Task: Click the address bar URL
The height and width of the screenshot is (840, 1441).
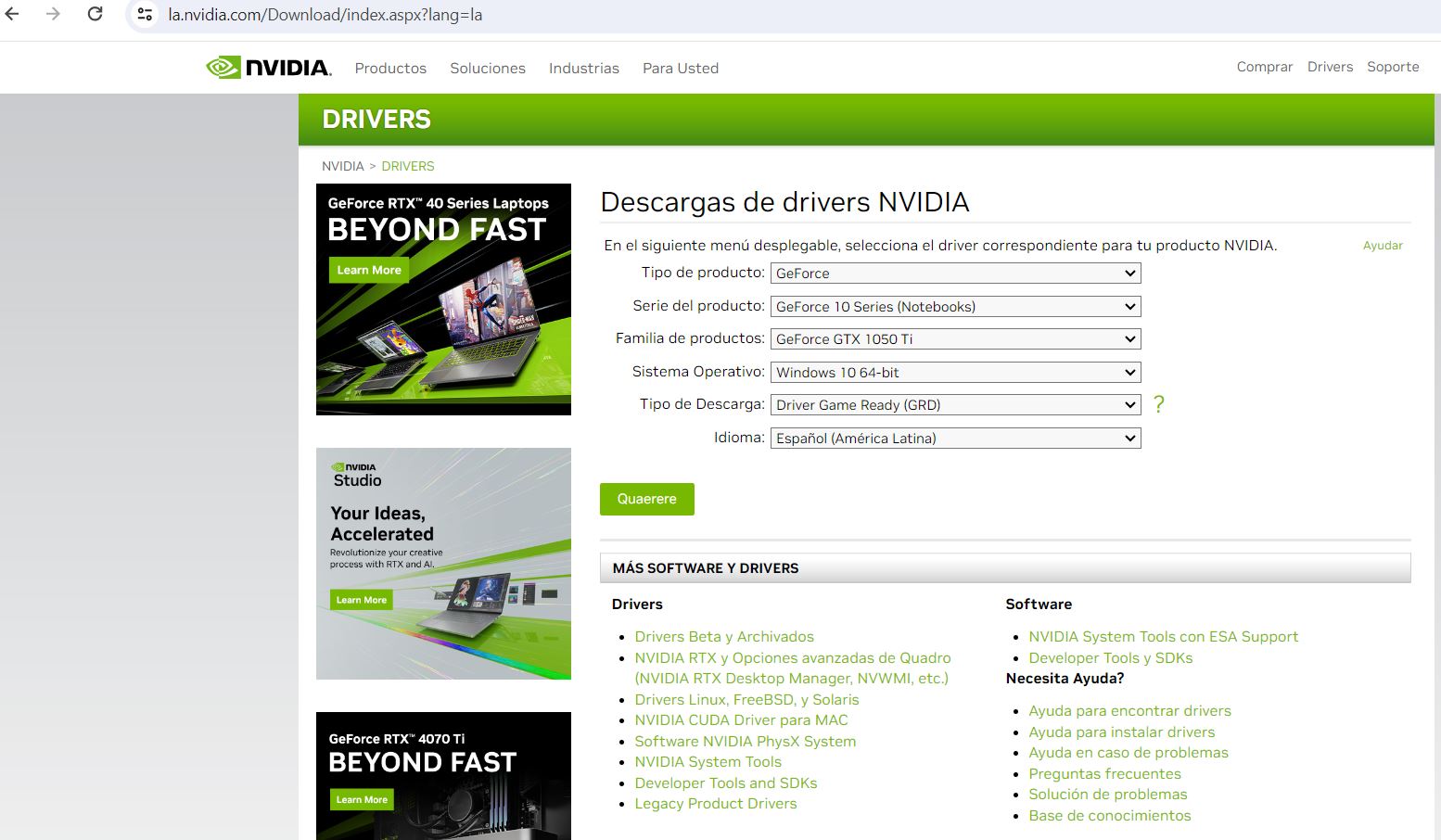Action: (325, 15)
